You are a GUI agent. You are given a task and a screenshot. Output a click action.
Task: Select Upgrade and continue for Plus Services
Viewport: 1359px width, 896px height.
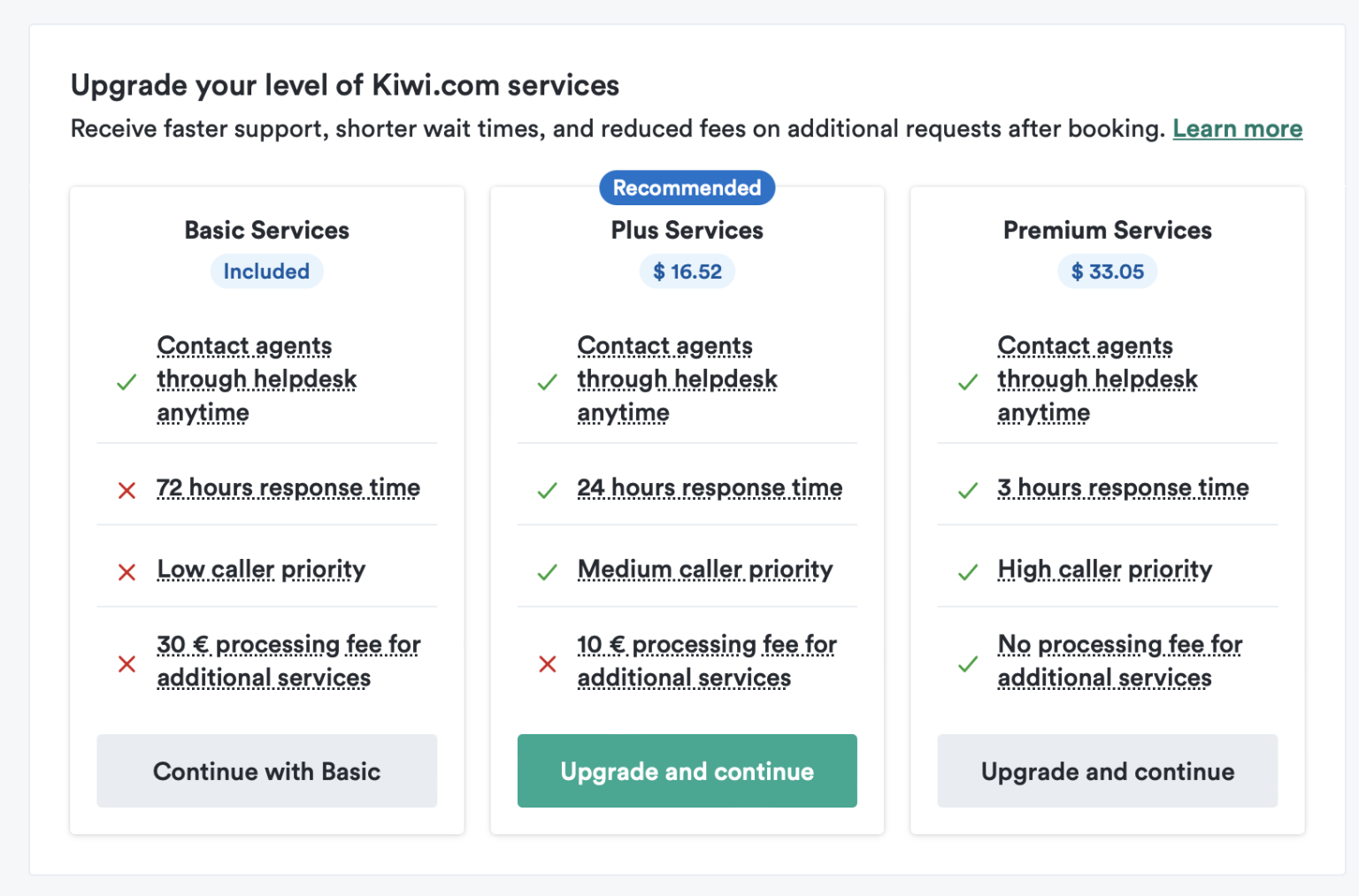tap(687, 770)
